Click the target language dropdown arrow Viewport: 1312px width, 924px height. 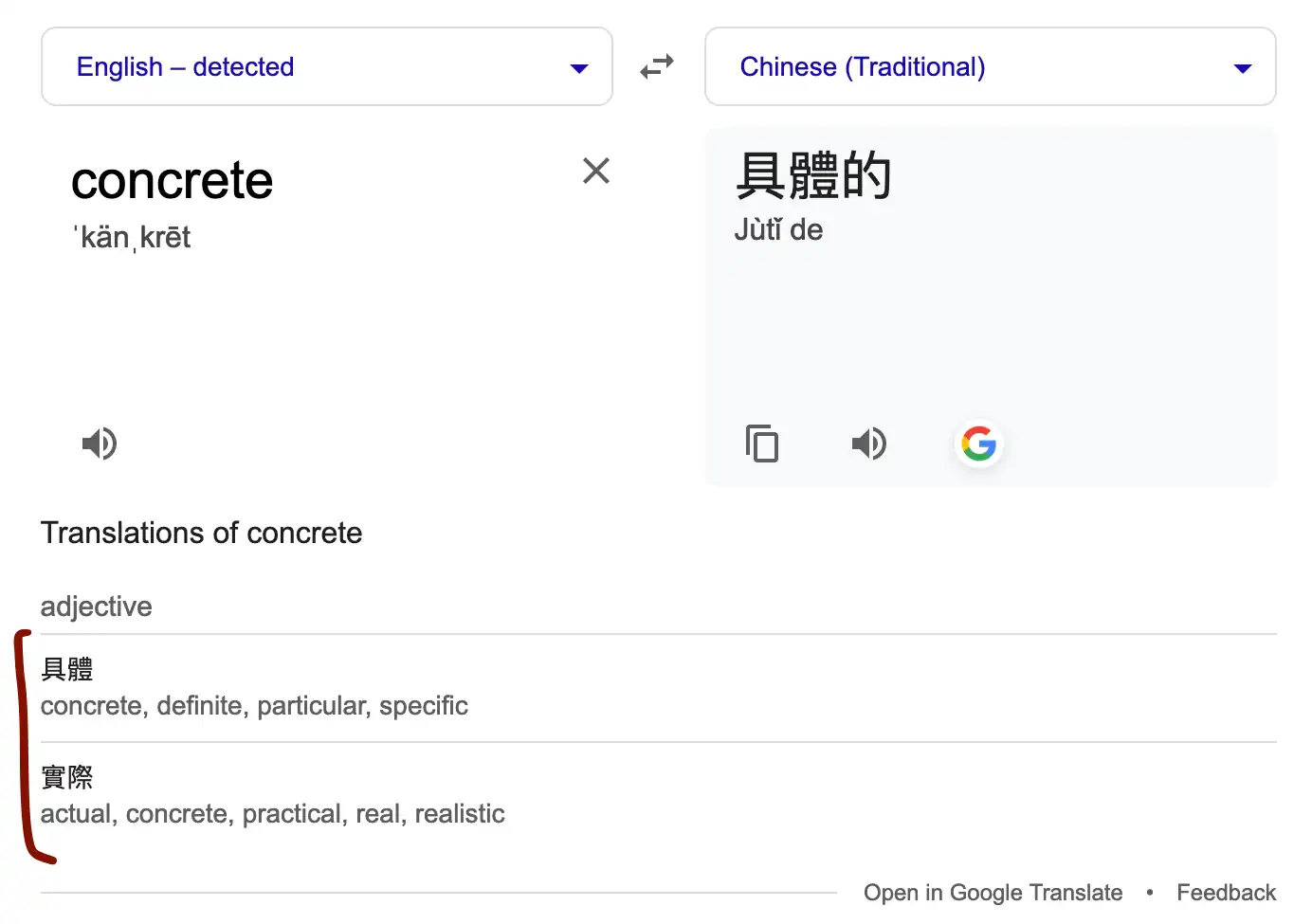1243,68
